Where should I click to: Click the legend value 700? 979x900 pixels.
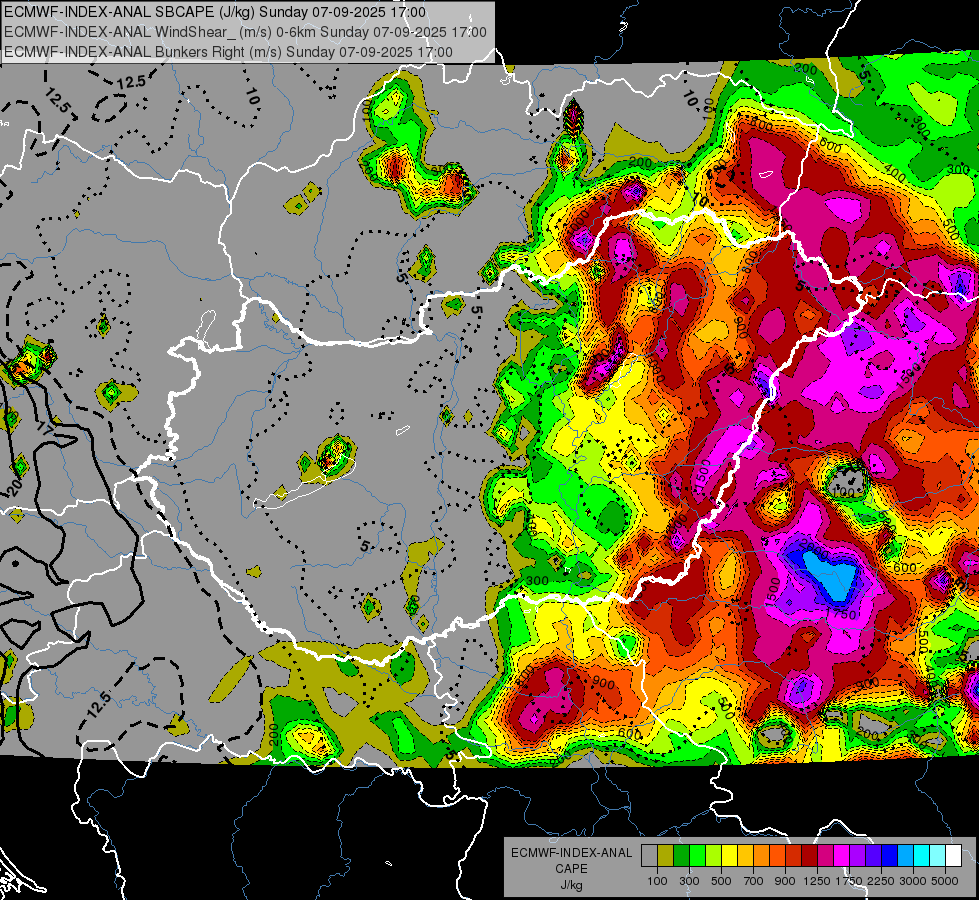(754, 881)
